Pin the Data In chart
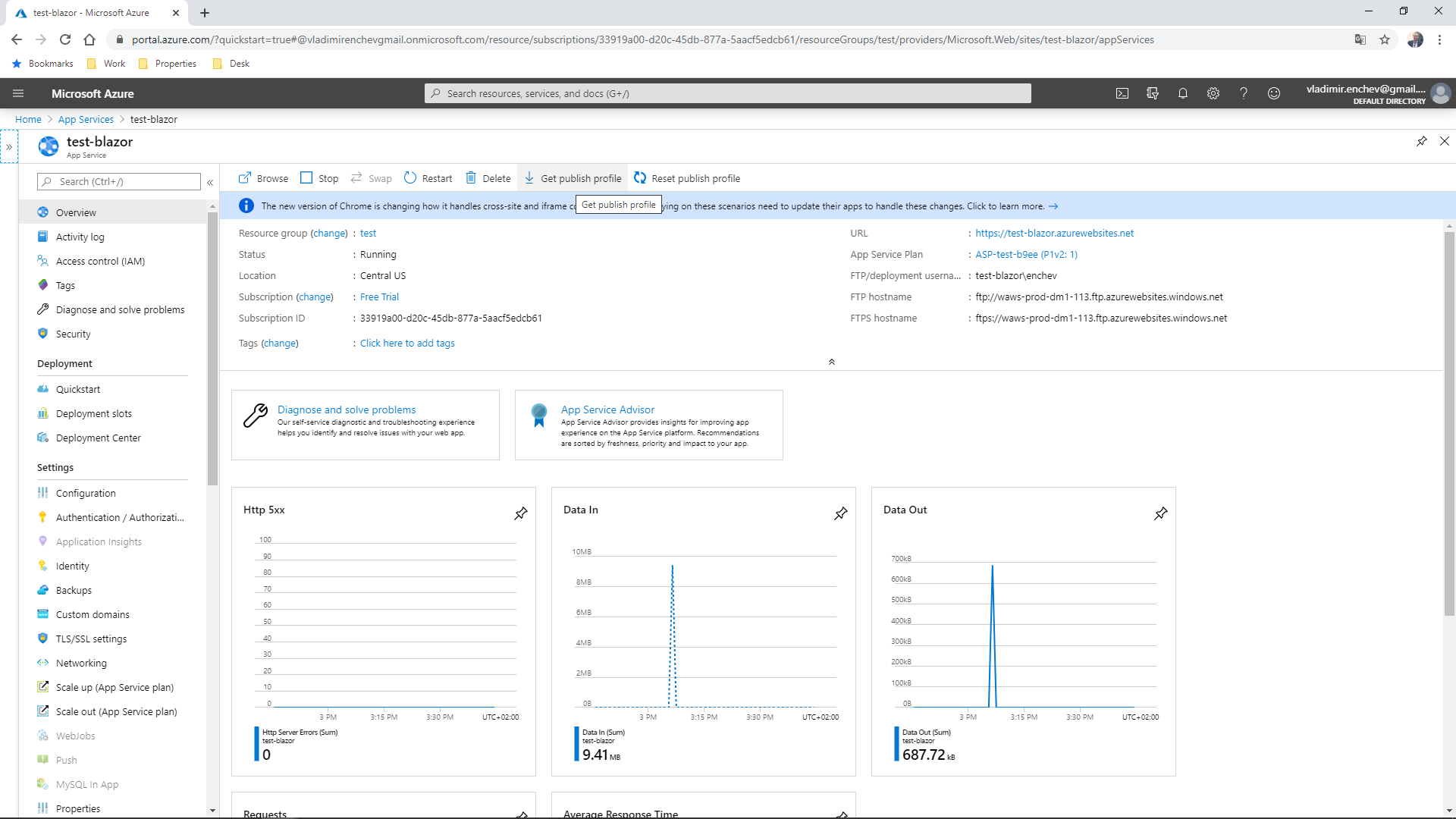 (841, 513)
